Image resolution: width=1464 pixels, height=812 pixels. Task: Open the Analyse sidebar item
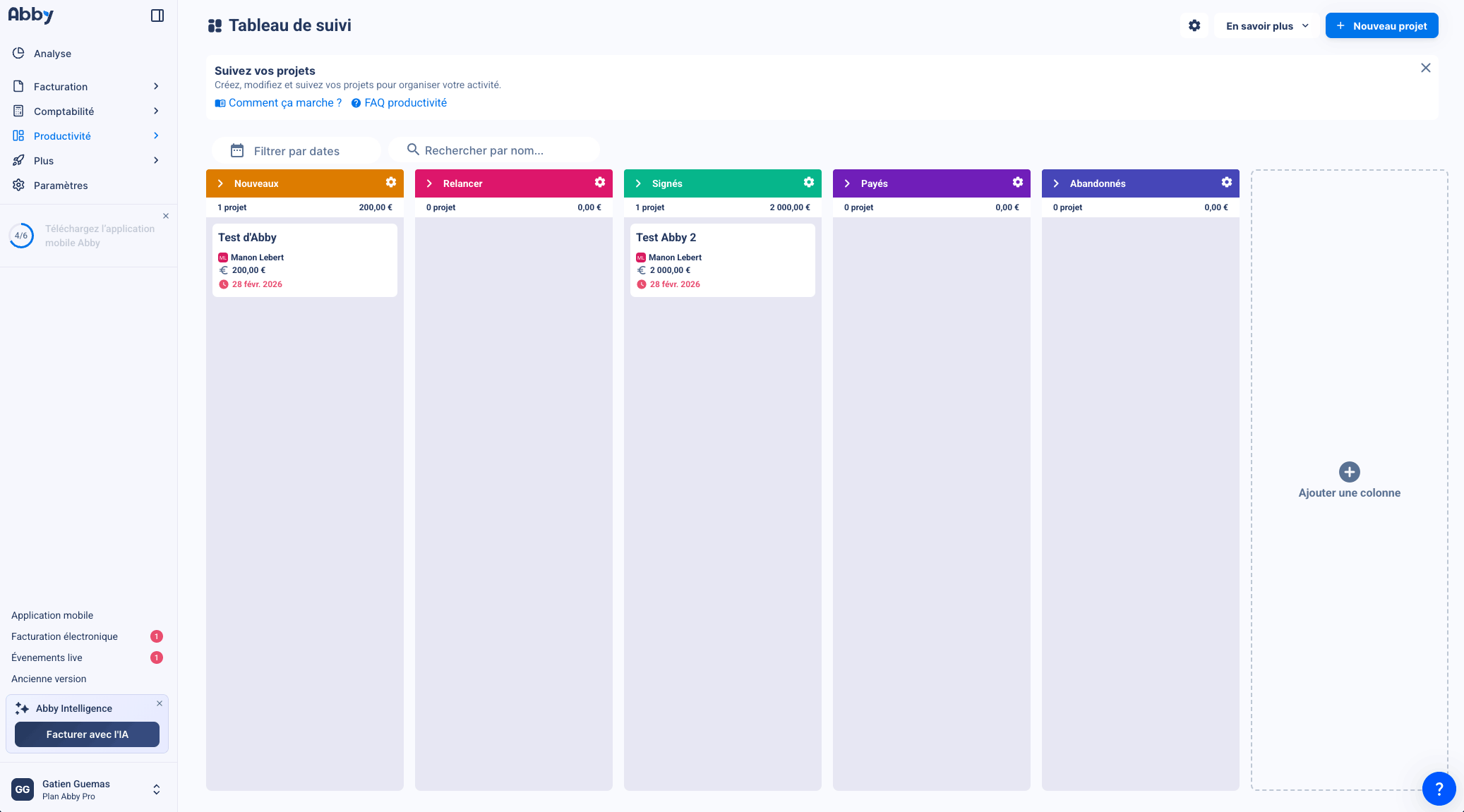[52, 54]
